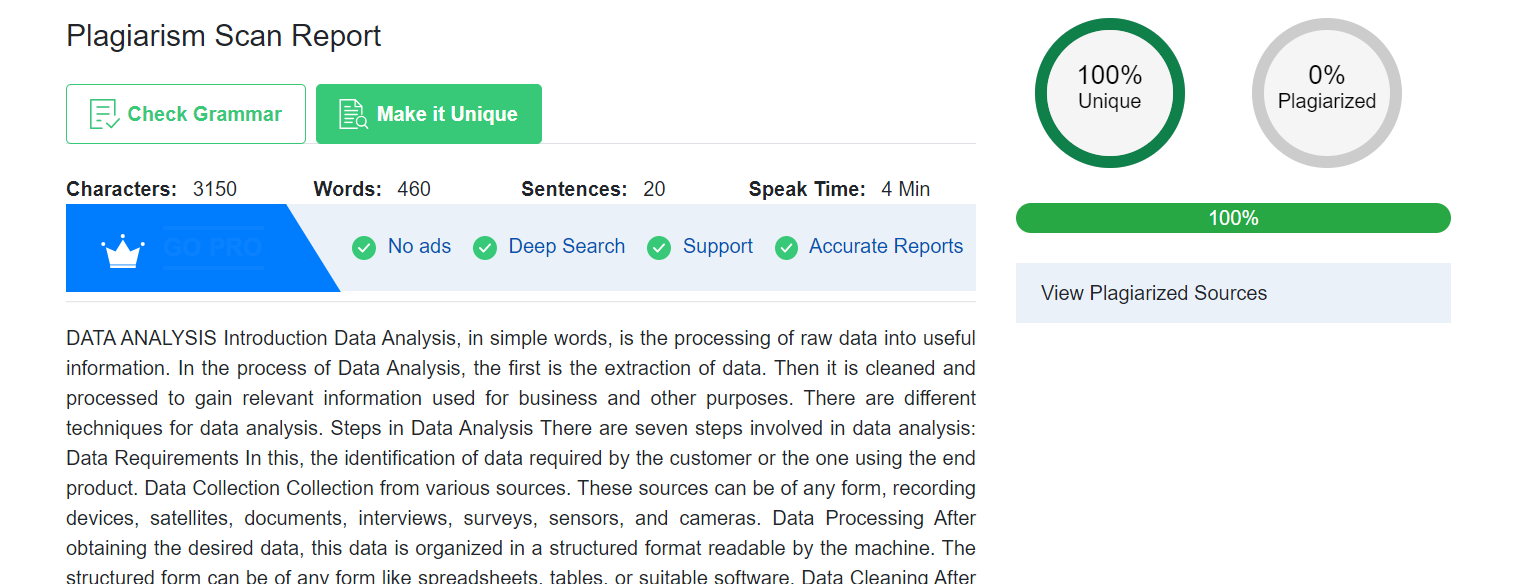The image size is (1513, 584).
Task: Select the 100% Unique circle indicator
Action: click(x=1109, y=93)
